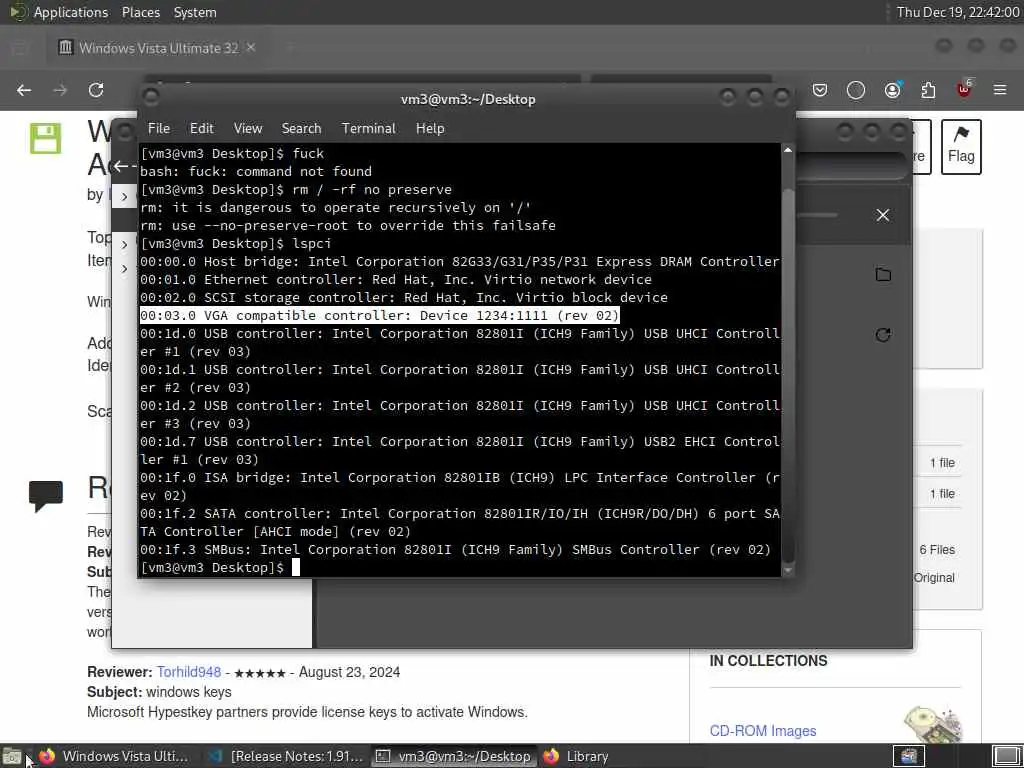The width and height of the screenshot is (1024, 768).
Task: Reload the page in Firefox
Action: [96, 90]
